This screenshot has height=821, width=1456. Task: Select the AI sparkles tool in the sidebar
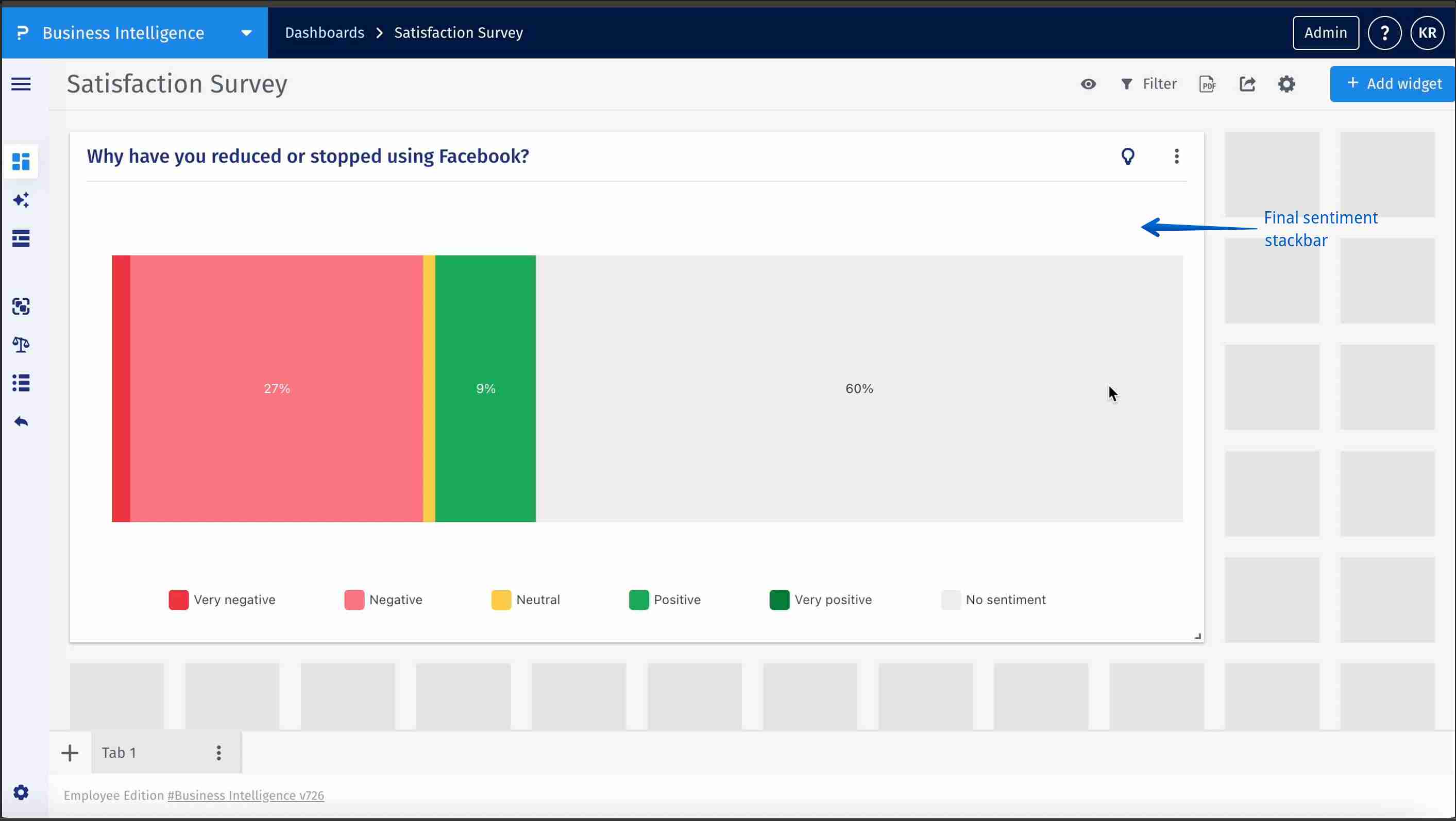click(x=21, y=200)
